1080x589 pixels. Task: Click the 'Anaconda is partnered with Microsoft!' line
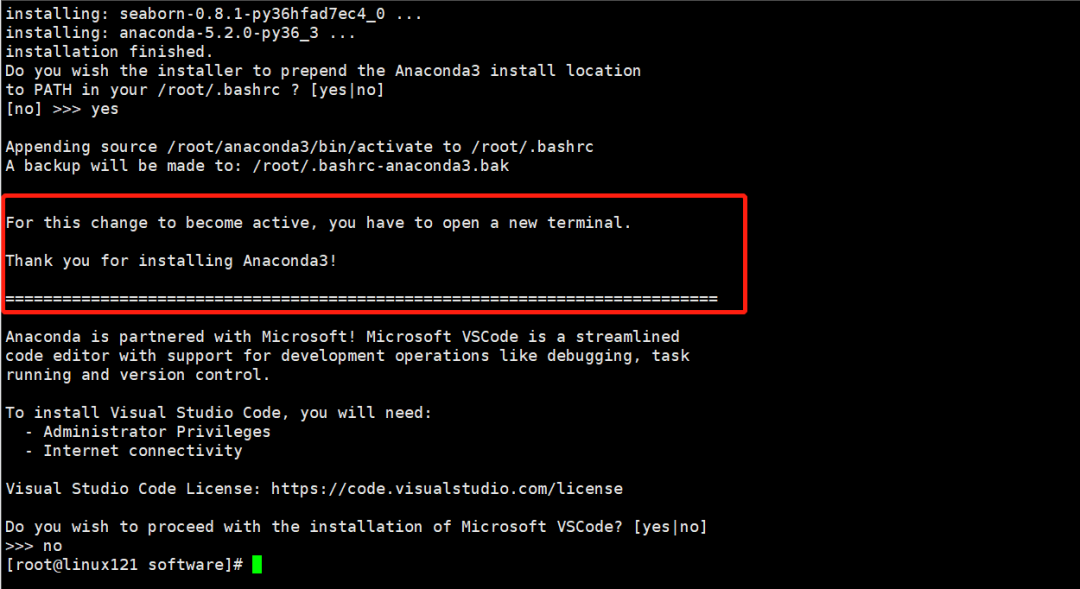(x=176, y=337)
